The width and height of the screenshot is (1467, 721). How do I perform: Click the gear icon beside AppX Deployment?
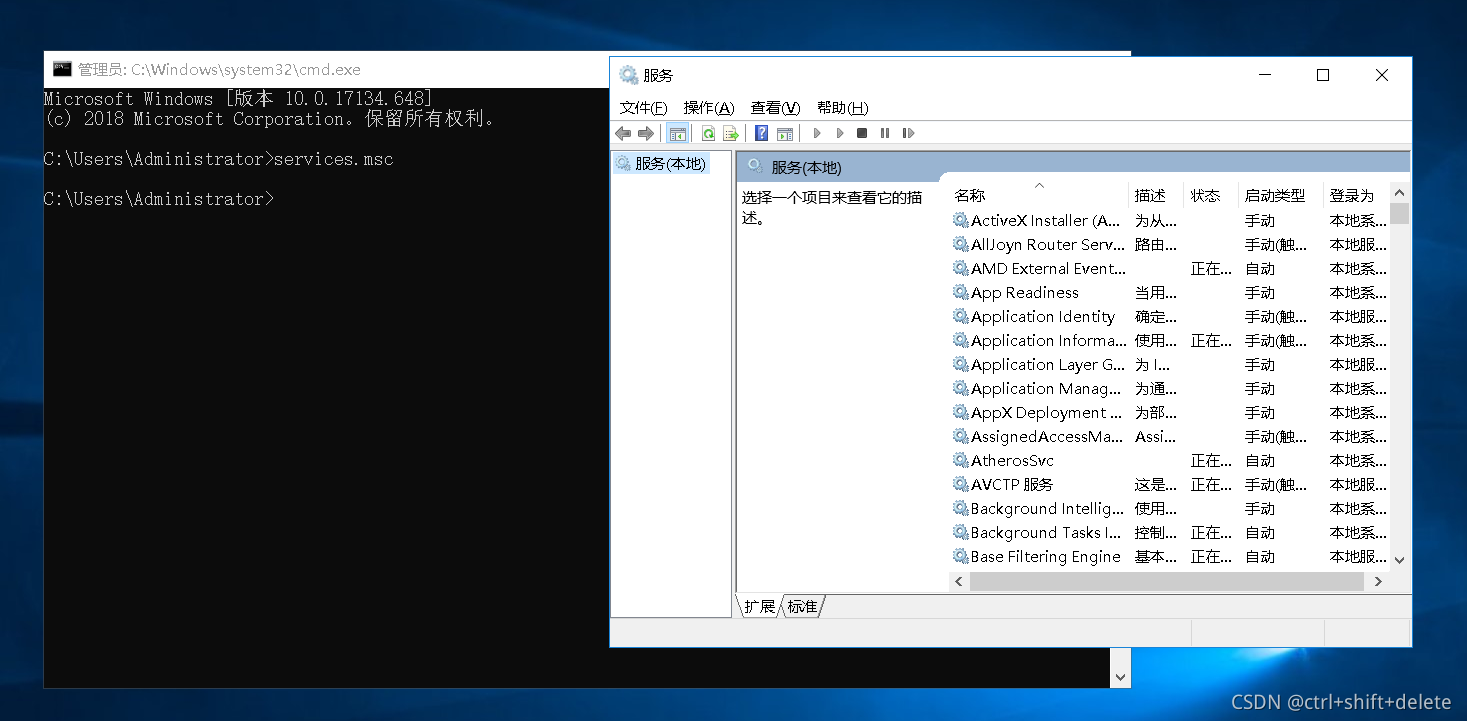[961, 412]
